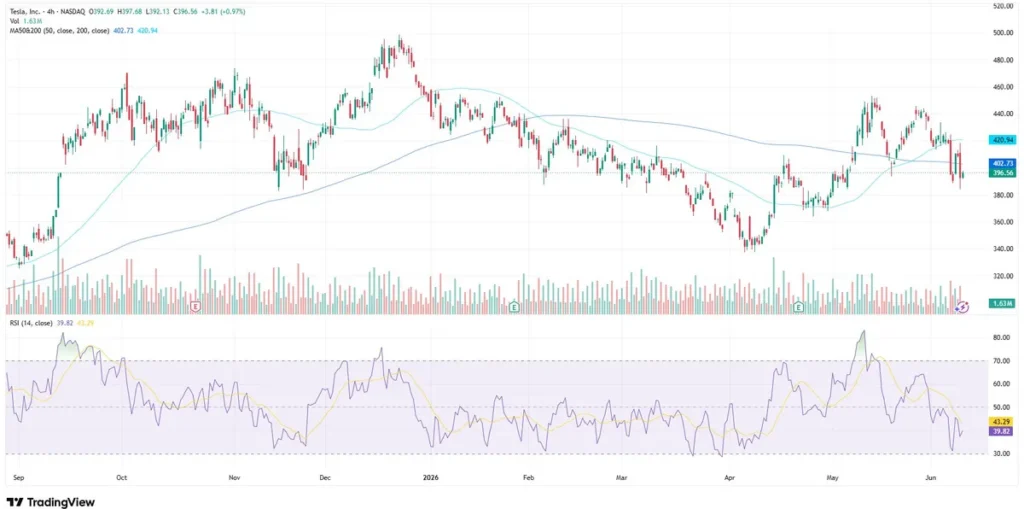1024x509 pixels.
Task: Click the 420.94 value in MA legend
Action: (x=147, y=31)
